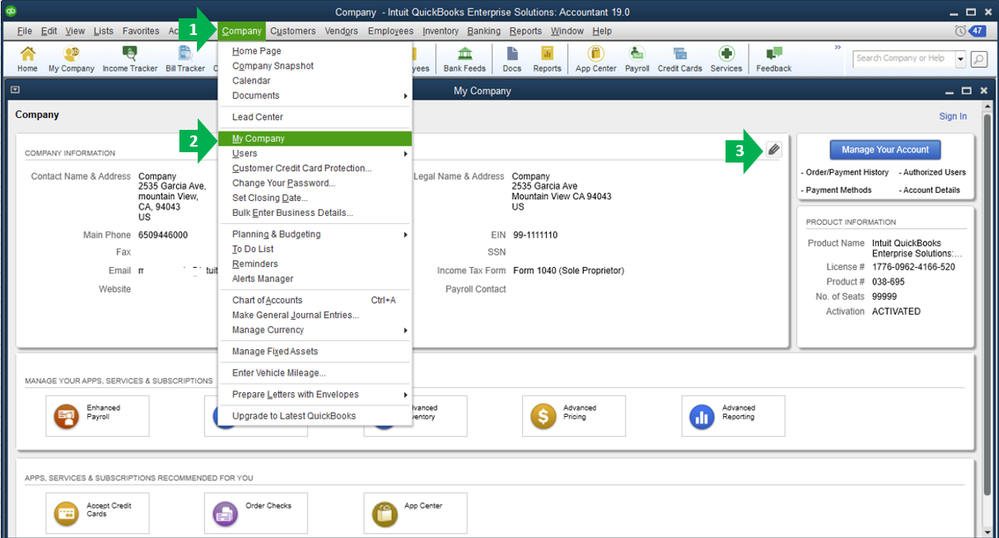
Task: Select My Company in the Company menu
Action: coord(315,138)
